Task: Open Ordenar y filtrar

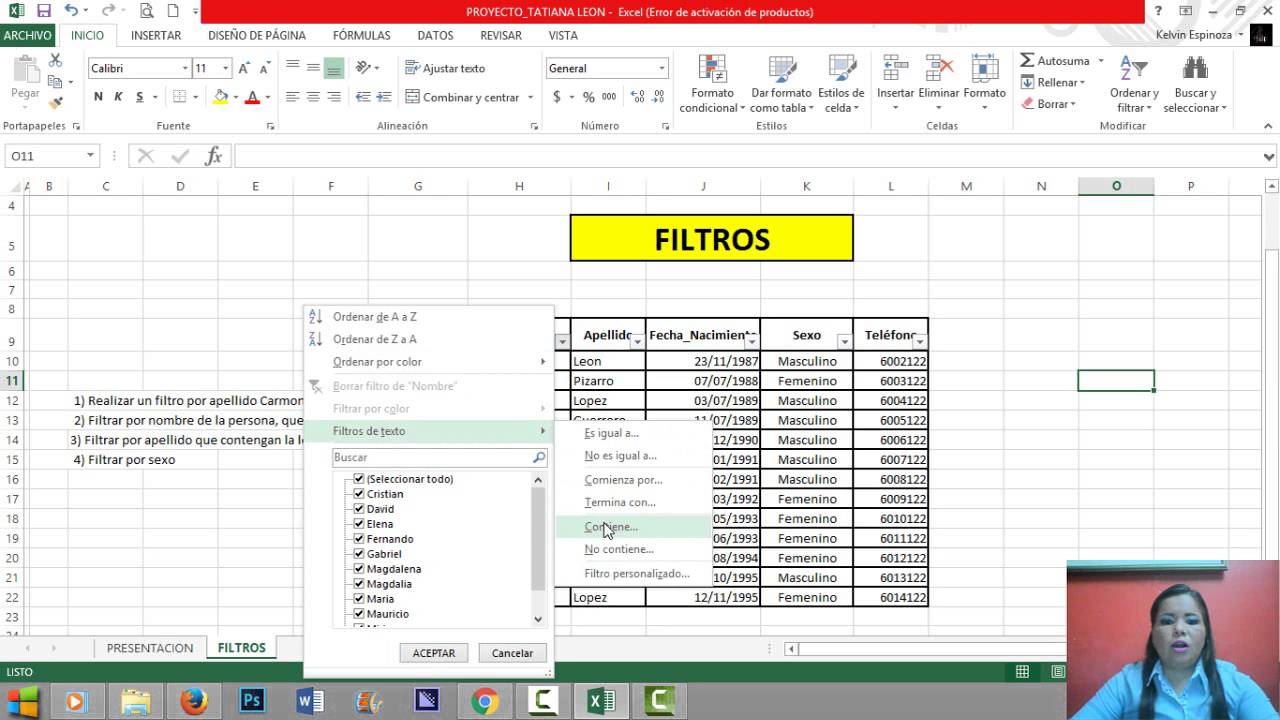Action: click(x=1134, y=84)
